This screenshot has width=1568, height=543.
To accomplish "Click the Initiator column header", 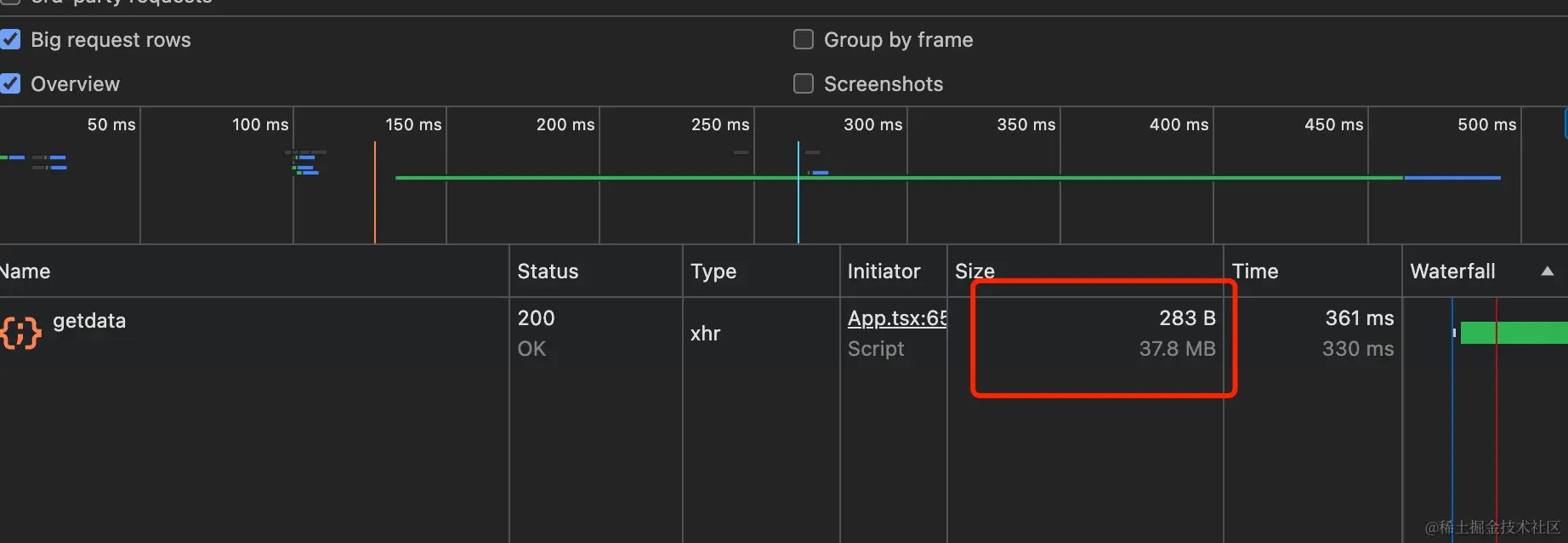I will click(x=883, y=271).
